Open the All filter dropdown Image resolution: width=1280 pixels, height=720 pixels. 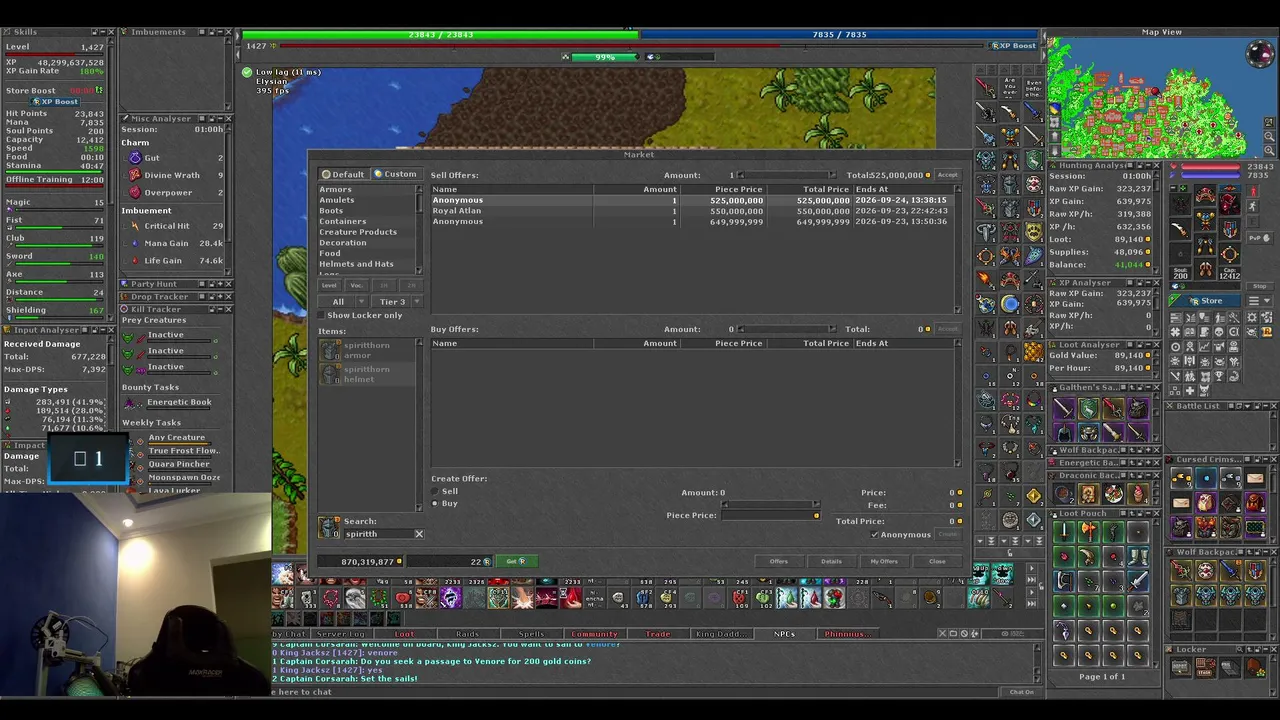coord(343,302)
